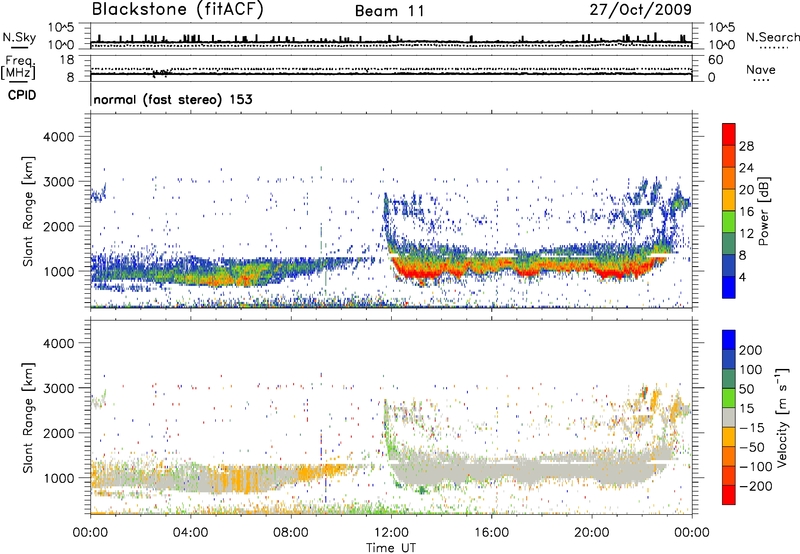The height and width of the screenshot is (554, 800).
Task: Click the "-200" velocity colorbar label
Action: pos(755,486)
